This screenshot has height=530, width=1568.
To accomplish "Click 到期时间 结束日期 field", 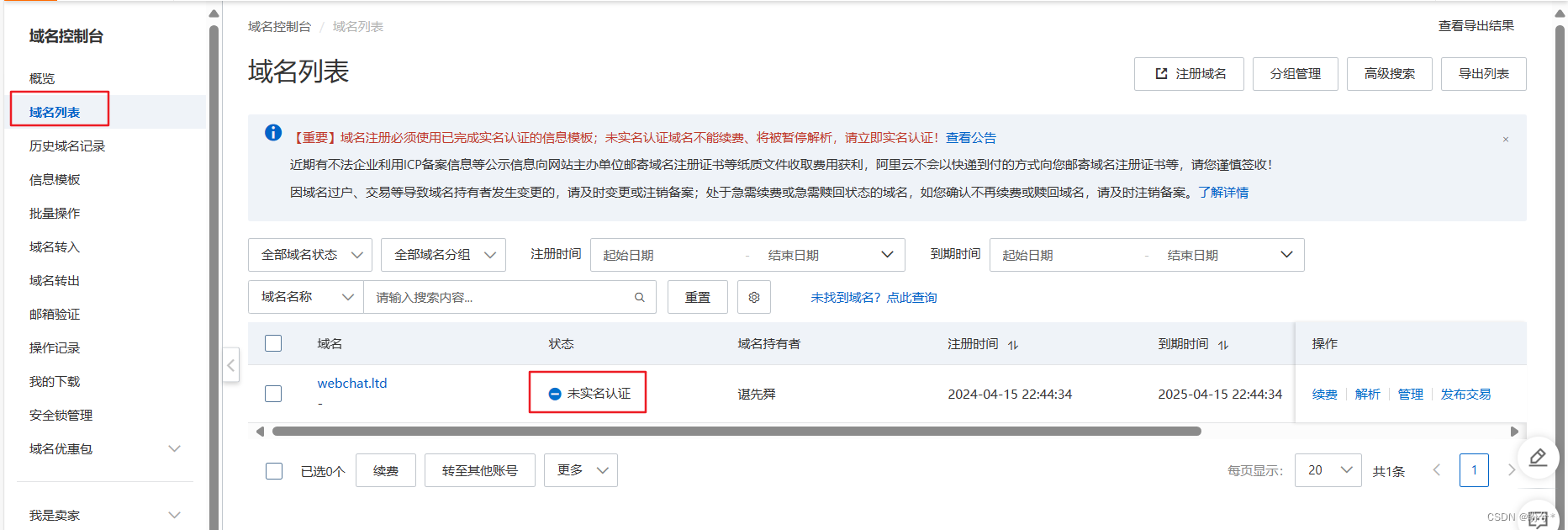I will pos(1219,255).
